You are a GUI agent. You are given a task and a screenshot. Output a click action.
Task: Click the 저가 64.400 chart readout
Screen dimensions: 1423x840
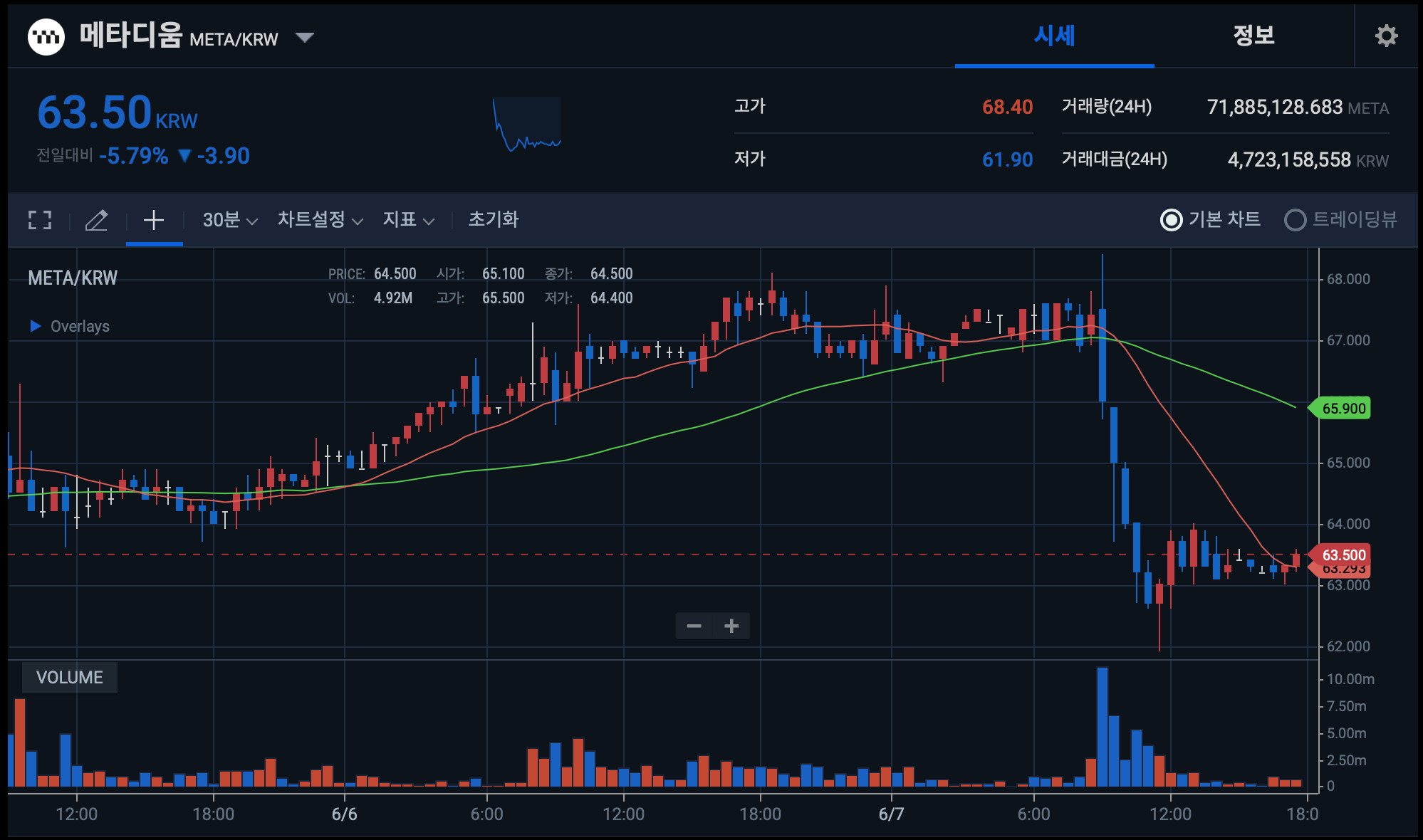[588, 298]
